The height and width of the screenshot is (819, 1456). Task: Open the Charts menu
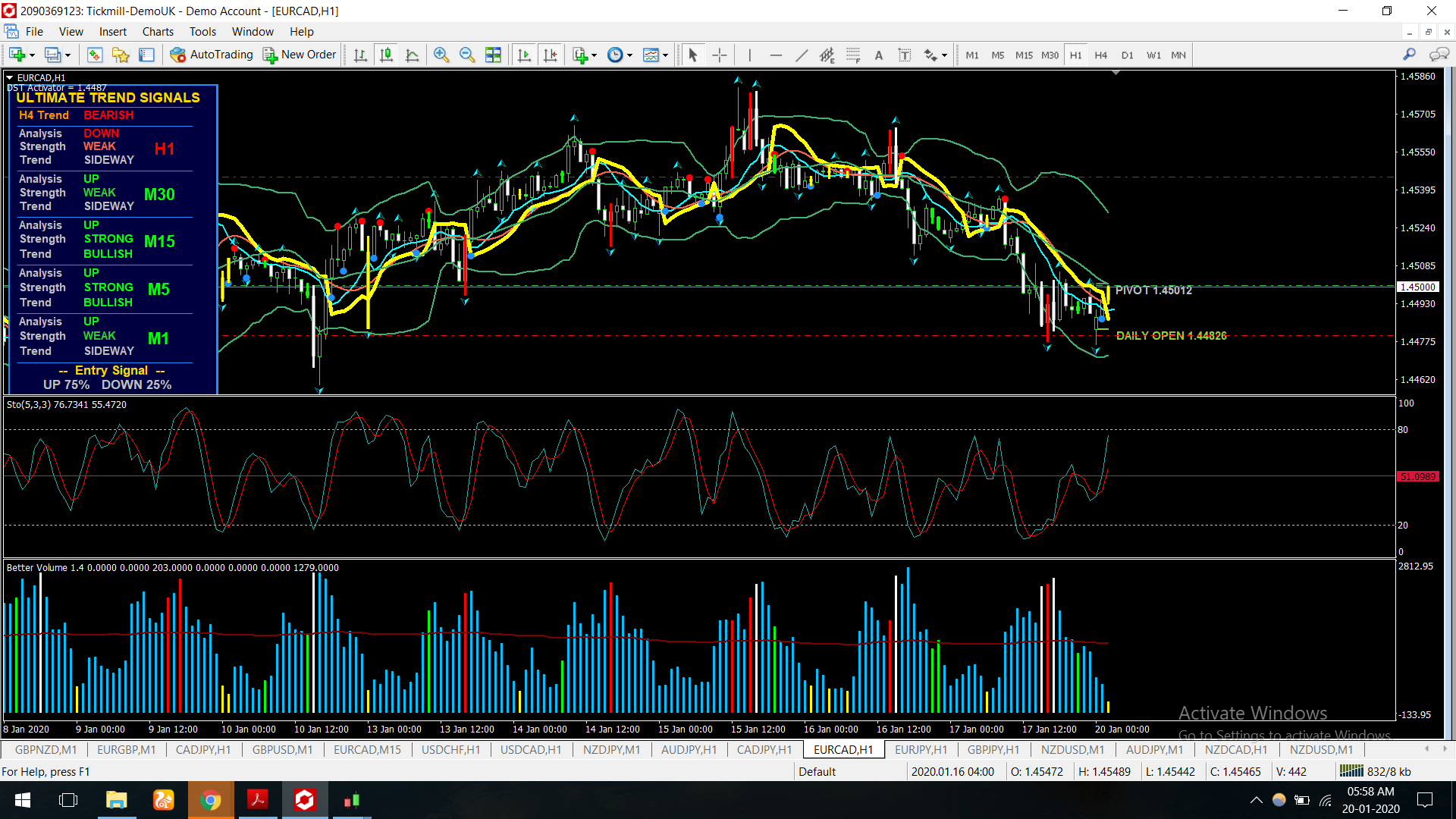click(158, 32)
